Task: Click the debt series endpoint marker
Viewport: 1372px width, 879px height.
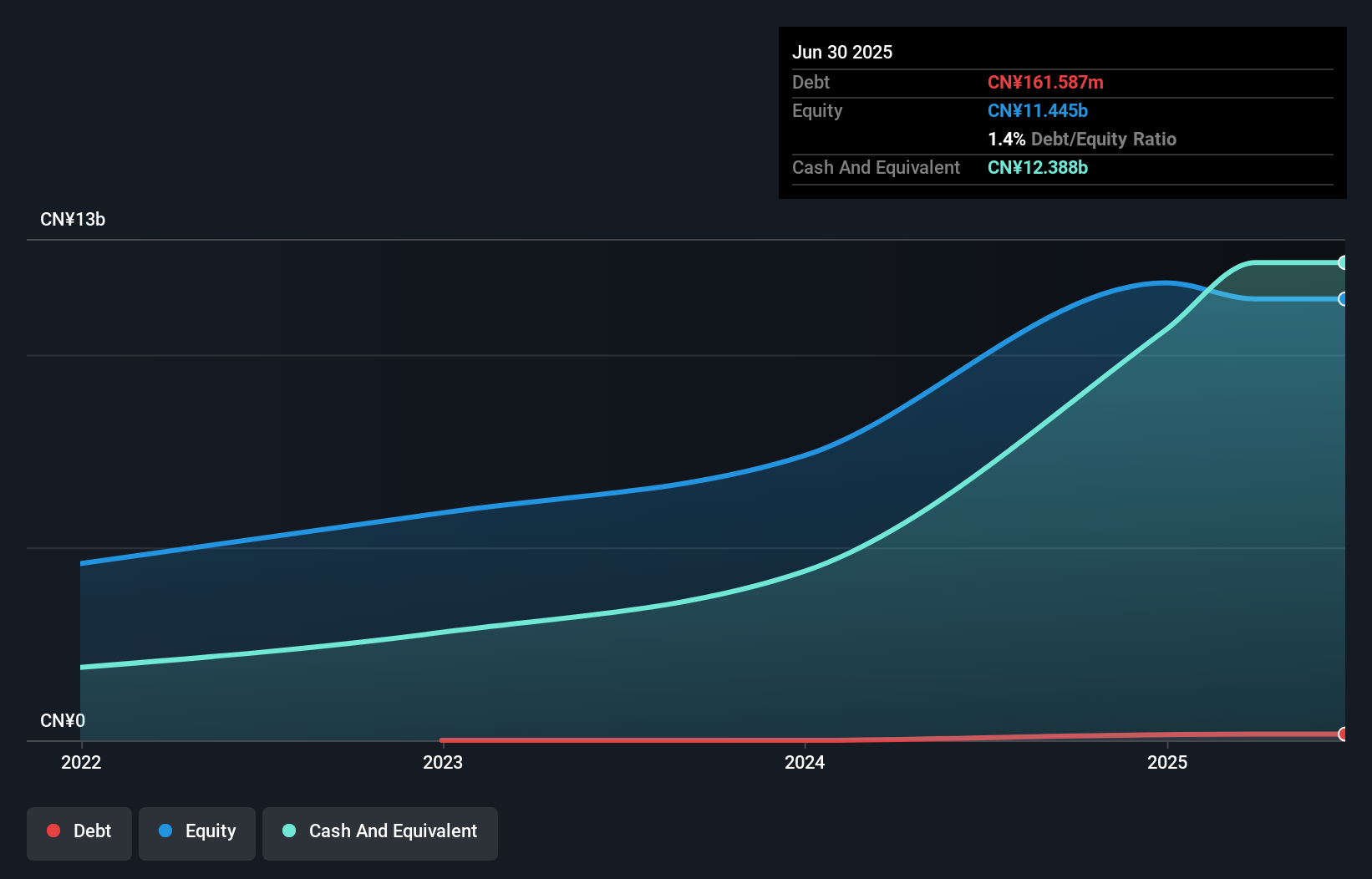Action: (x=1343, y=734)
